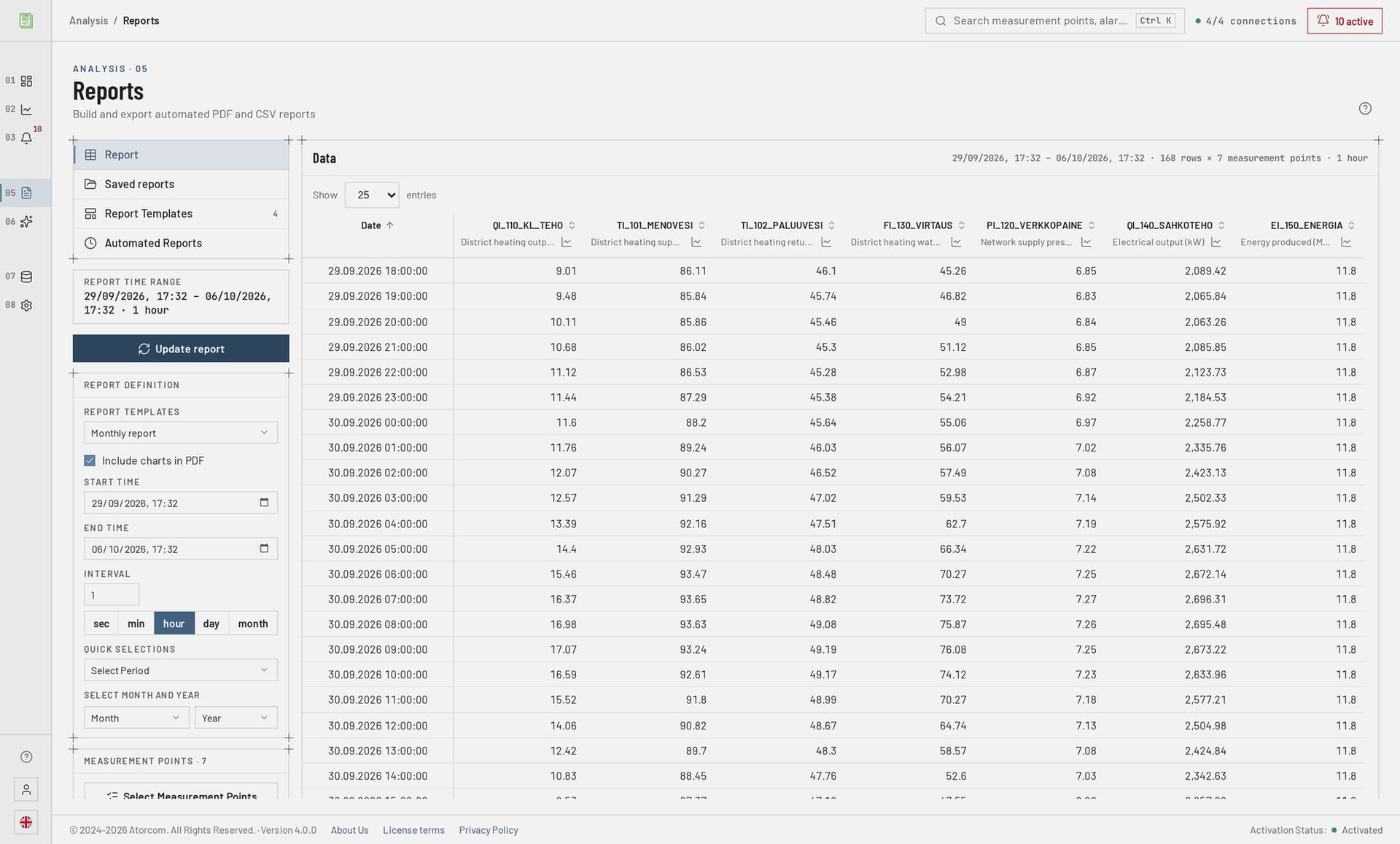Image resolution: width=1400 pixels, height=844 pixels.
Task: Click chart icon under EI_150_ENERGIA column
Action: tap(1346, 243)
